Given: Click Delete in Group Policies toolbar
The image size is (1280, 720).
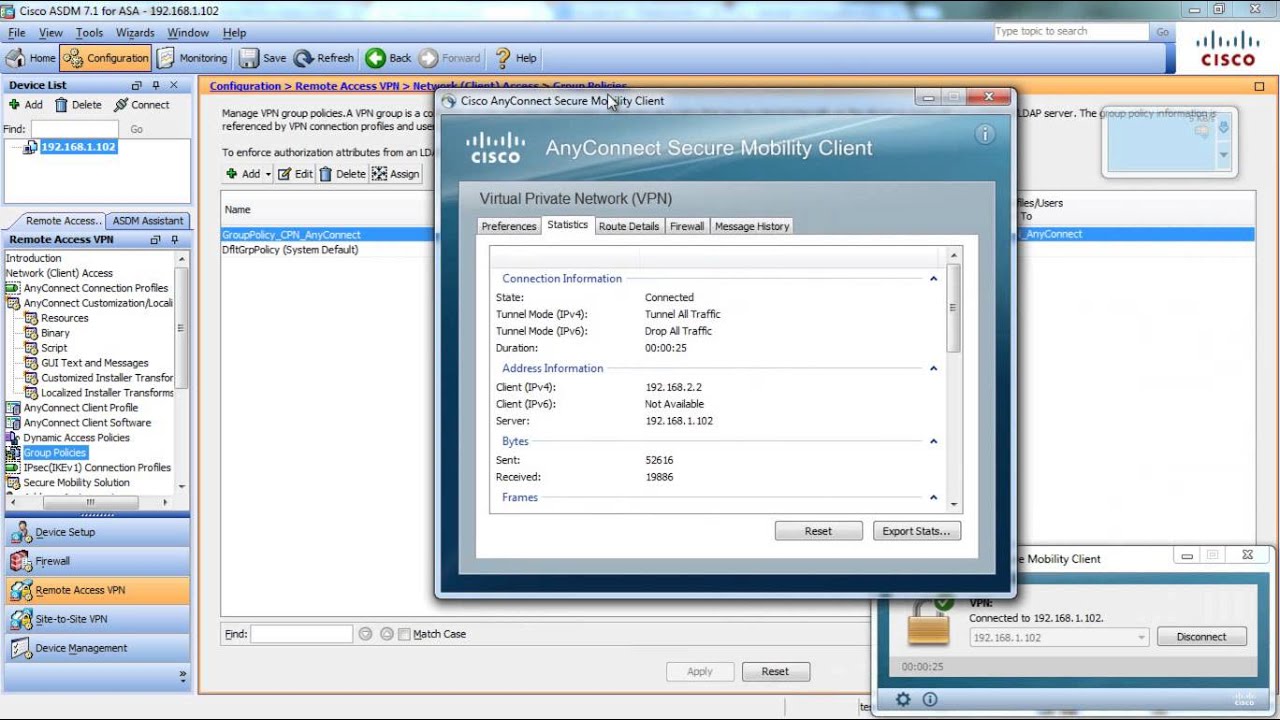Looking at the screenshot, I should point(342,174).
